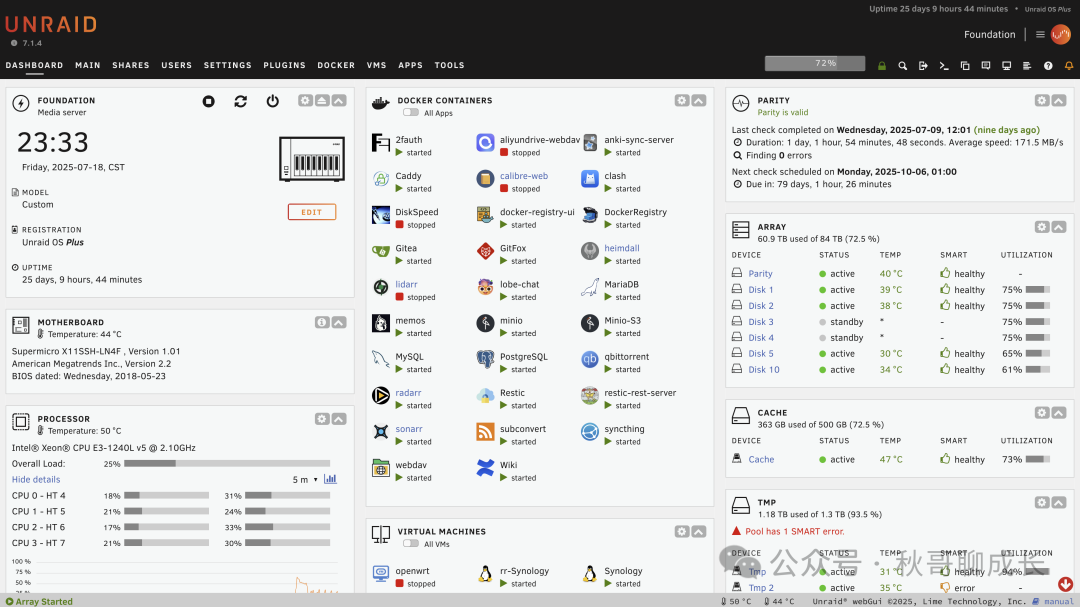Toggle the All VMs switch
Viewport: 1080px width, 607px height.
(411, 544)
